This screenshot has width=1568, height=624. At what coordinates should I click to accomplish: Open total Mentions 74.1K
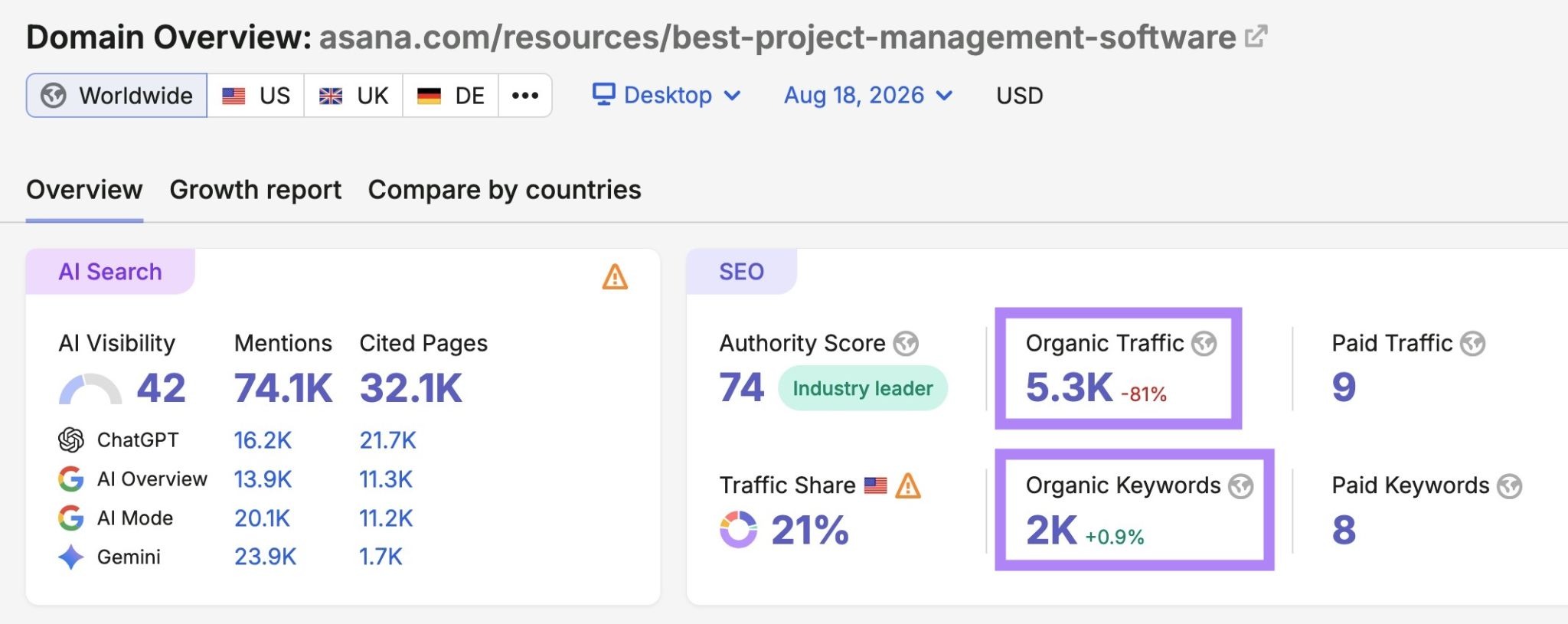click(283, 387)
